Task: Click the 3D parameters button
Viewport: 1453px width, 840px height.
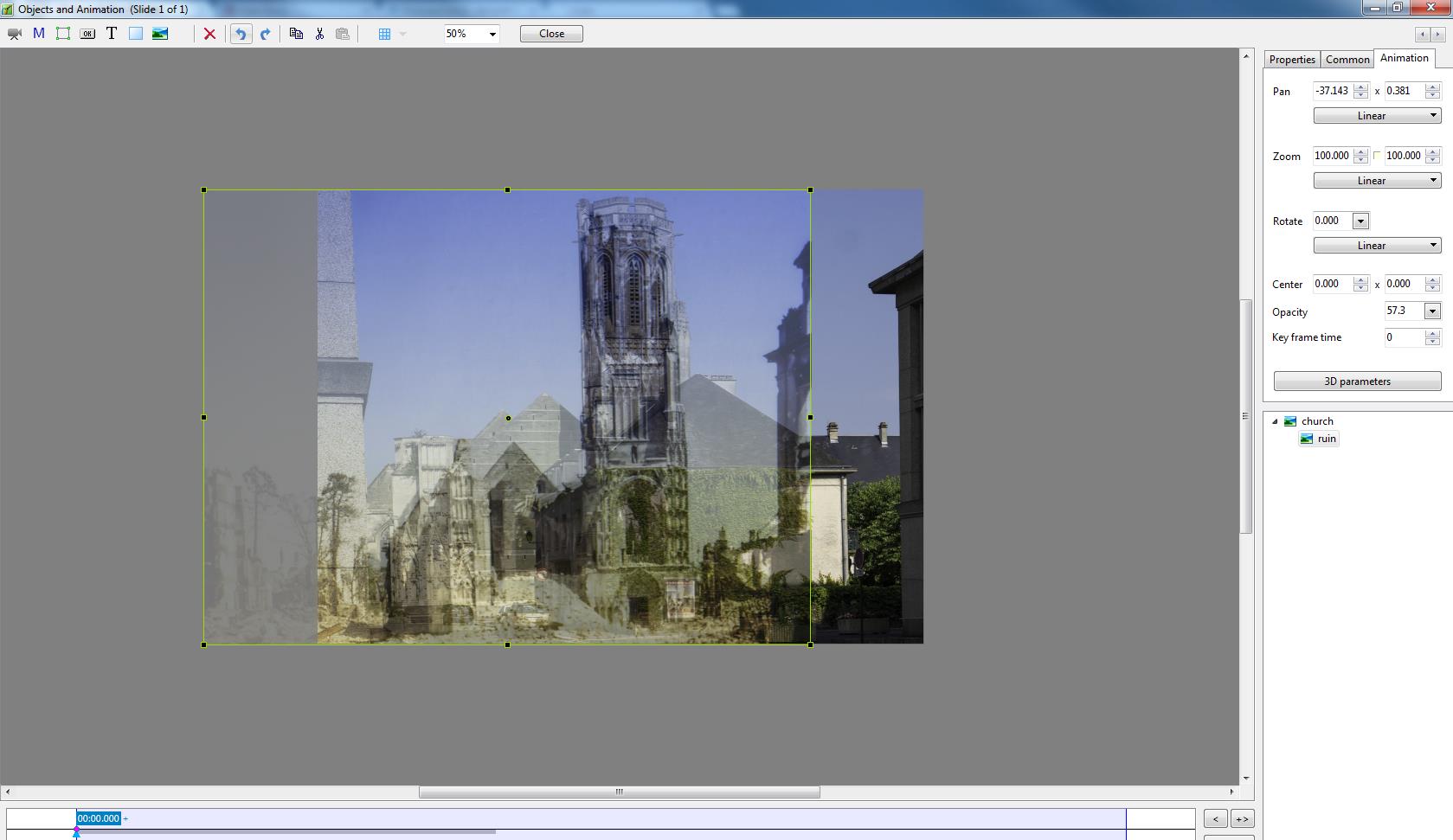Action: (1357, 382)
